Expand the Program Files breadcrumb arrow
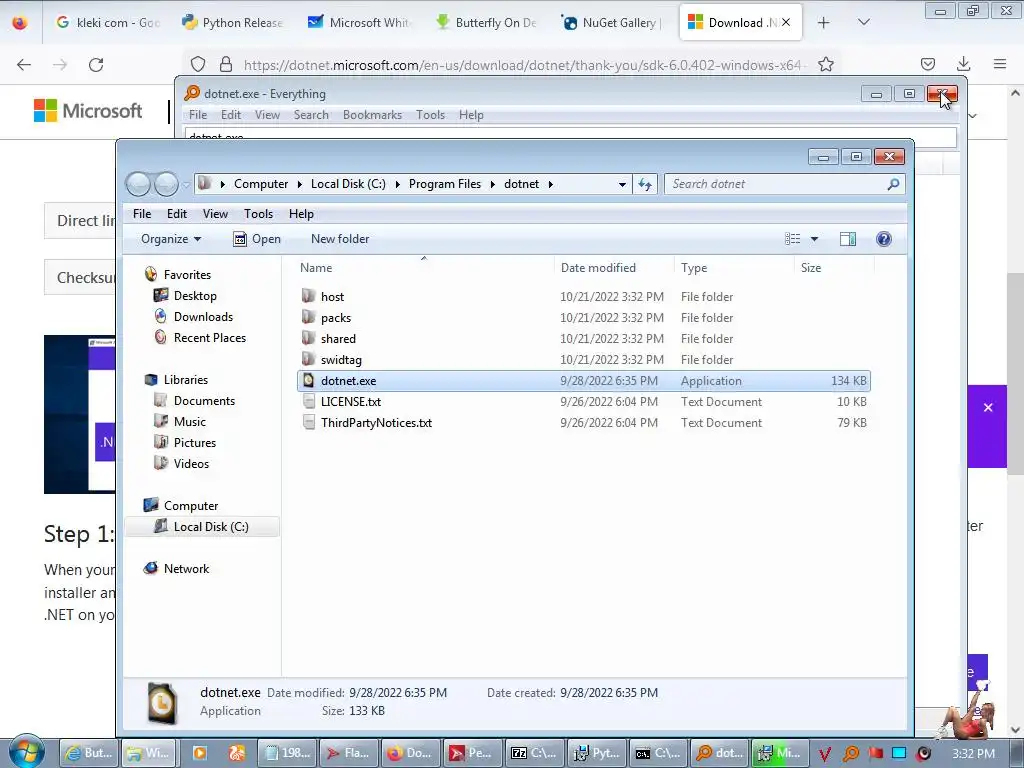Image resolution: width=1024 pixels, height=768 pixels. tap(492, 184)
